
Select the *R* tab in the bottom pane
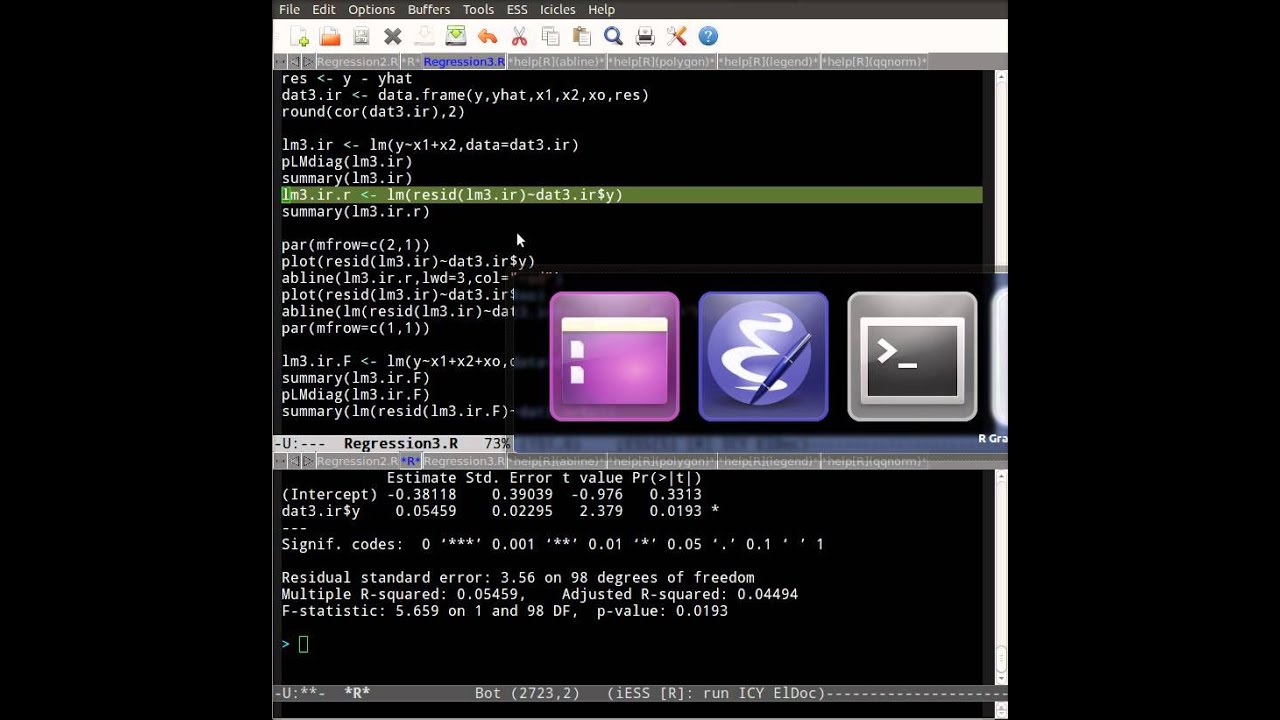point(411,462)
